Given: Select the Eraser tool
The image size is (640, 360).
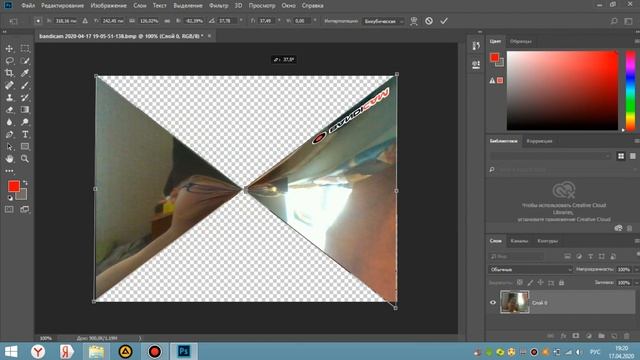Looking at the screenshot, I should tap(9, 110).
